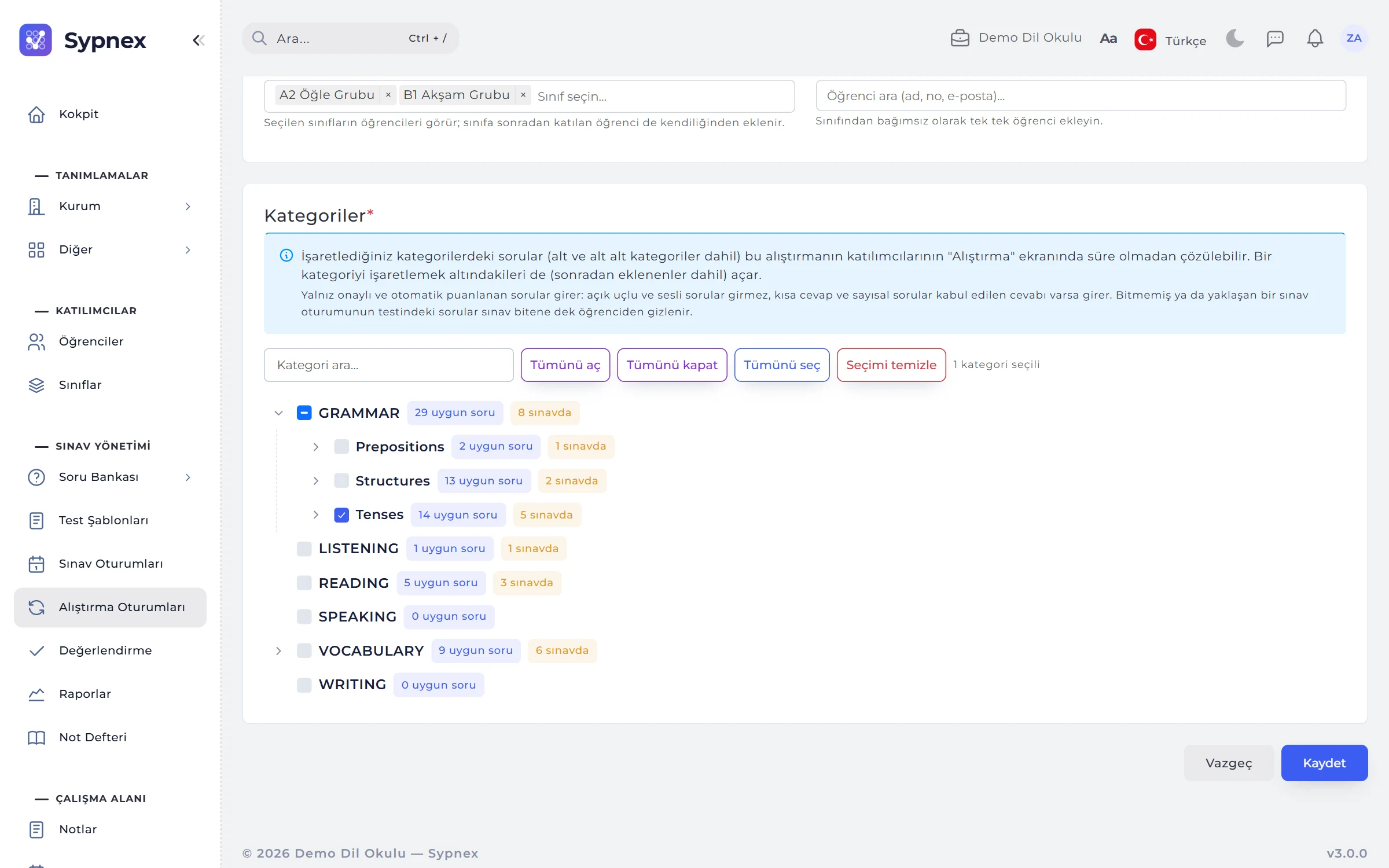Collapse the sidebar with the double-chevron icon
Screen dimensions: 1389x868
coord(199,40)
